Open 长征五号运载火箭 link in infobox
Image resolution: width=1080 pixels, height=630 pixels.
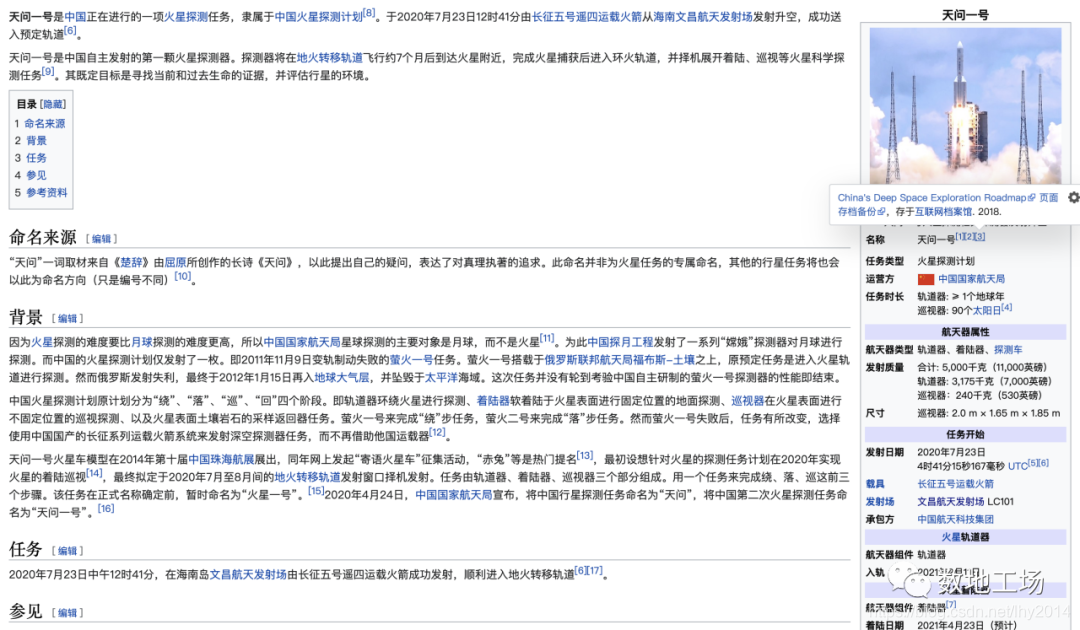(x=955, y=484)
